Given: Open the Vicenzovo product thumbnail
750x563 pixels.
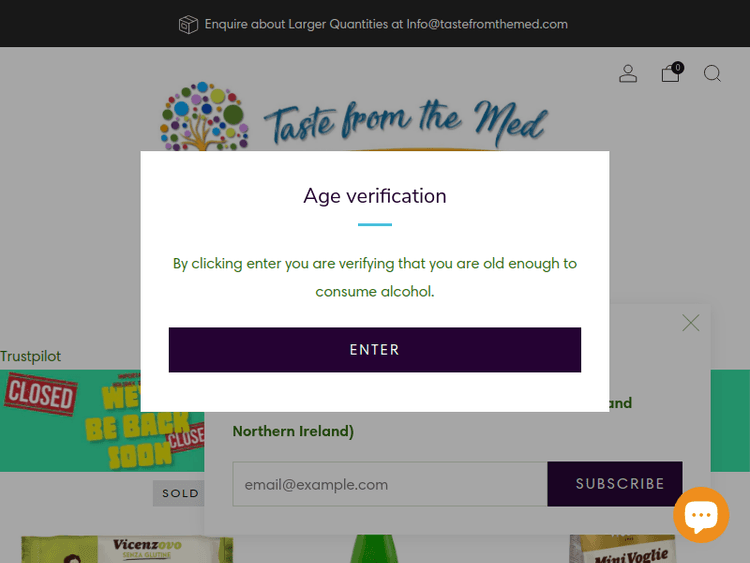Looking at the screenshot, I should tap(127, 549).
